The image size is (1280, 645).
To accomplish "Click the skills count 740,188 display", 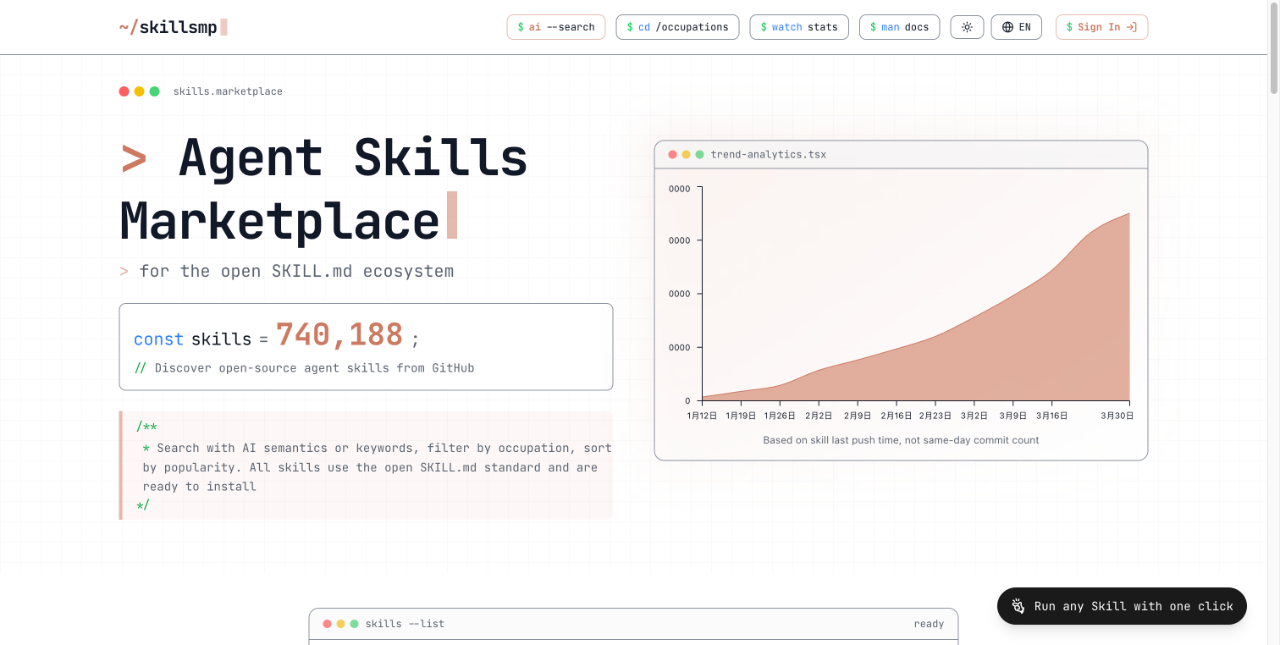I will tap(339, 333).
